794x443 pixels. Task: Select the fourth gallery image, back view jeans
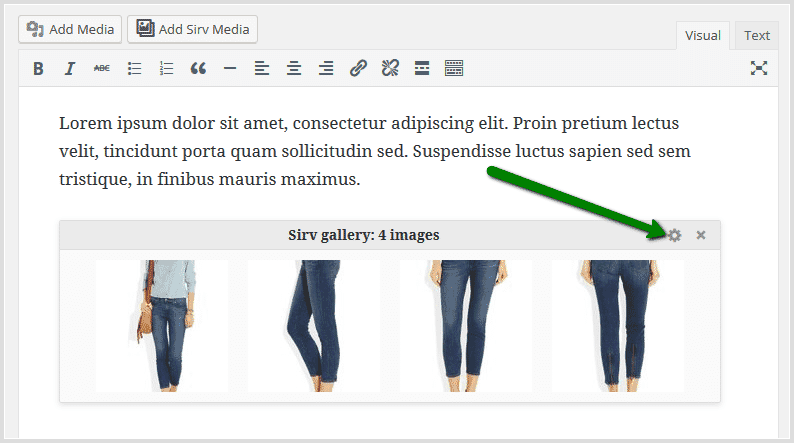(x=618, y=326)
